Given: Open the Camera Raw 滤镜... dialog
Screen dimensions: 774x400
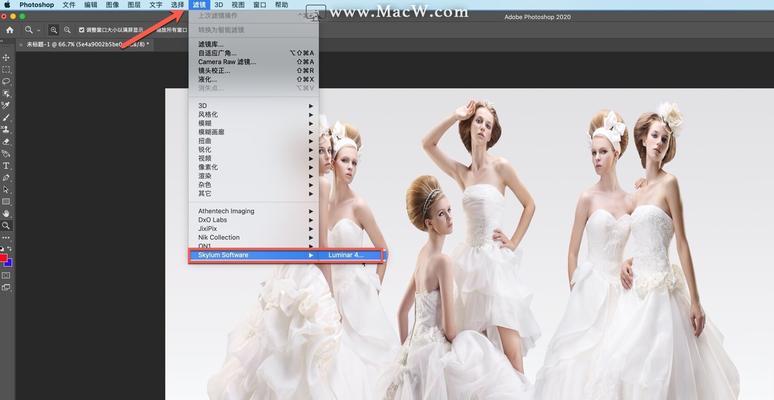Looking at the screenshot, I should coord(254,62).
